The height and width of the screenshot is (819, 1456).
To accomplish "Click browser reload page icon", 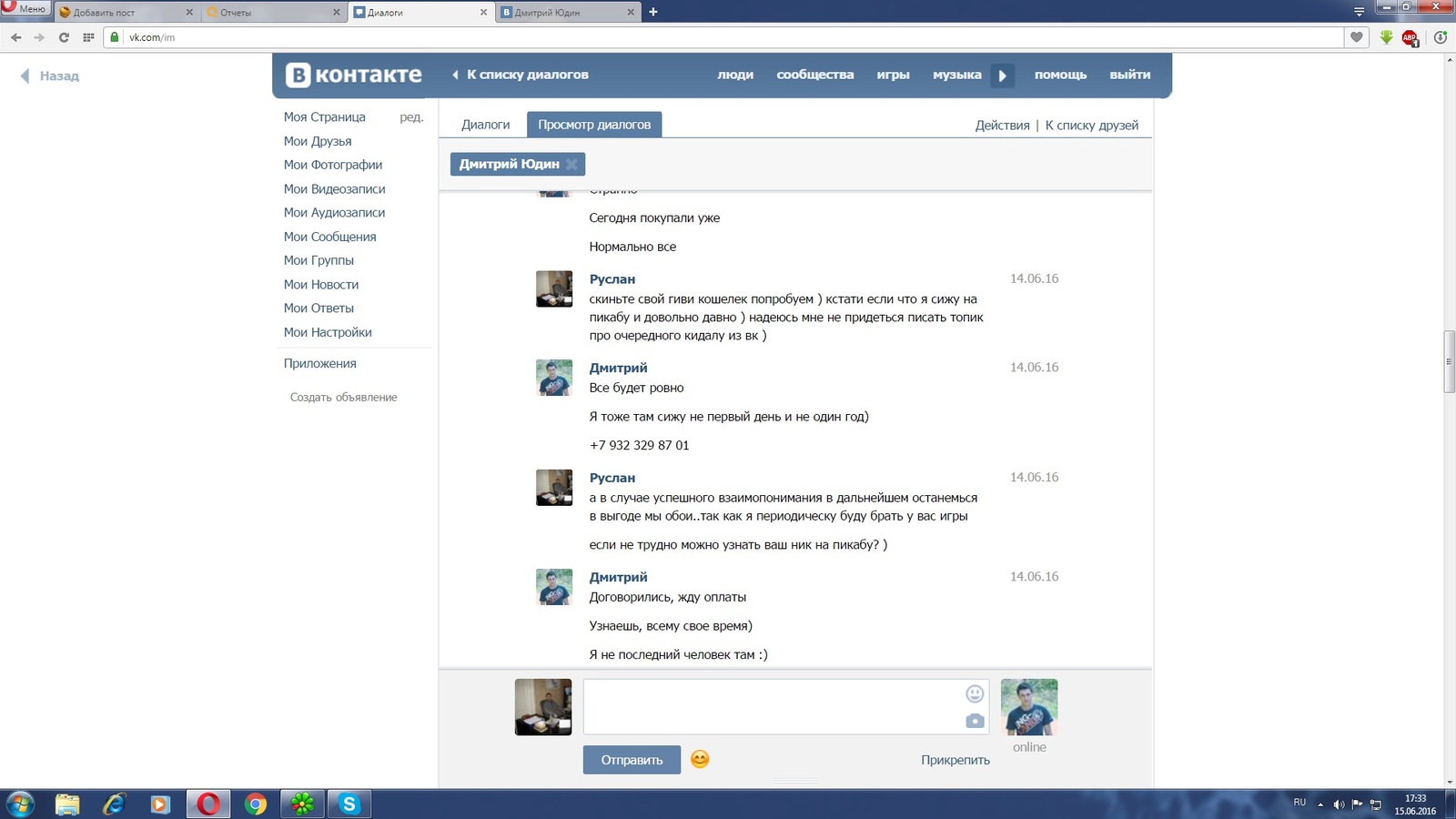I will [64, 37].
